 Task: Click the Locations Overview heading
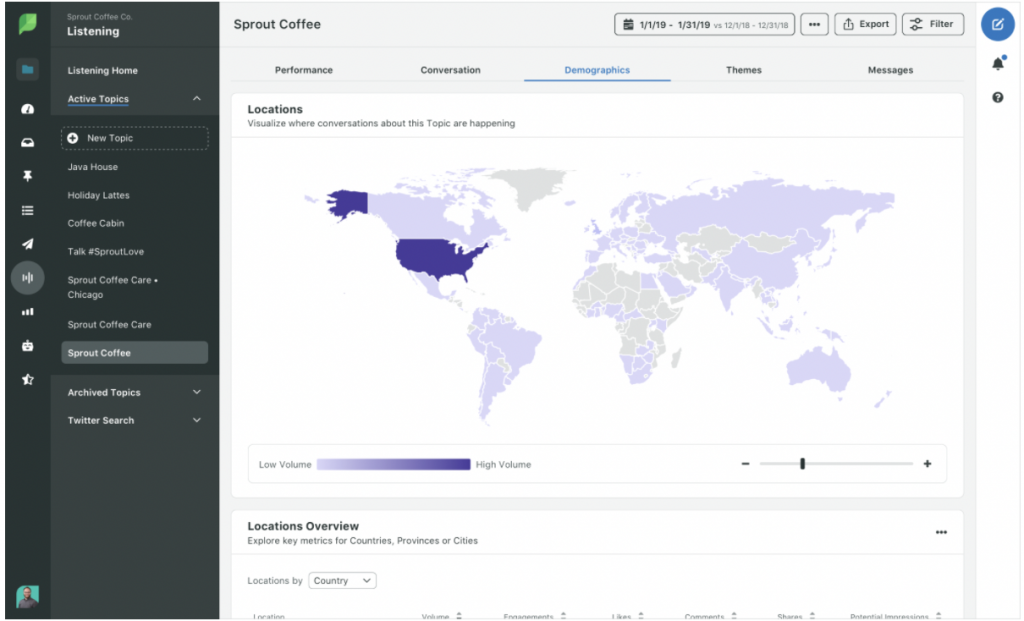click(303, 526)
